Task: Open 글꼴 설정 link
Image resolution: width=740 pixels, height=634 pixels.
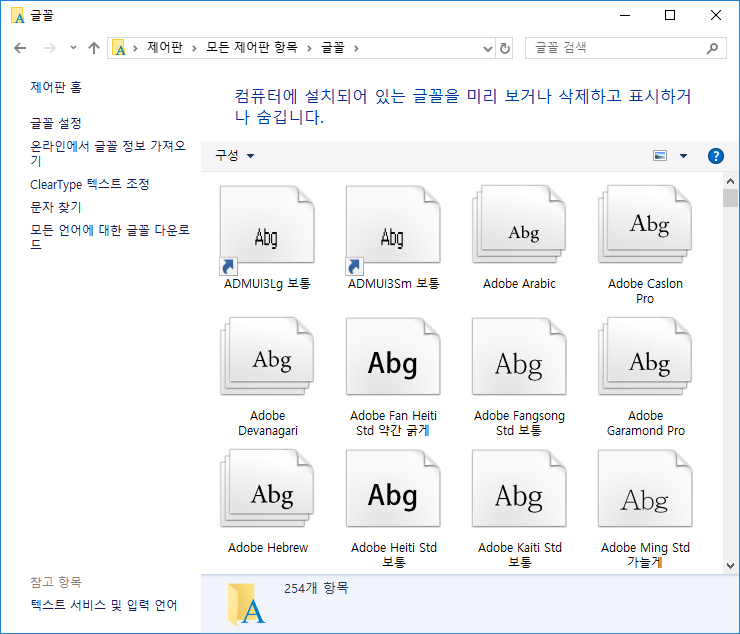Action: click(x=56, y=124)
